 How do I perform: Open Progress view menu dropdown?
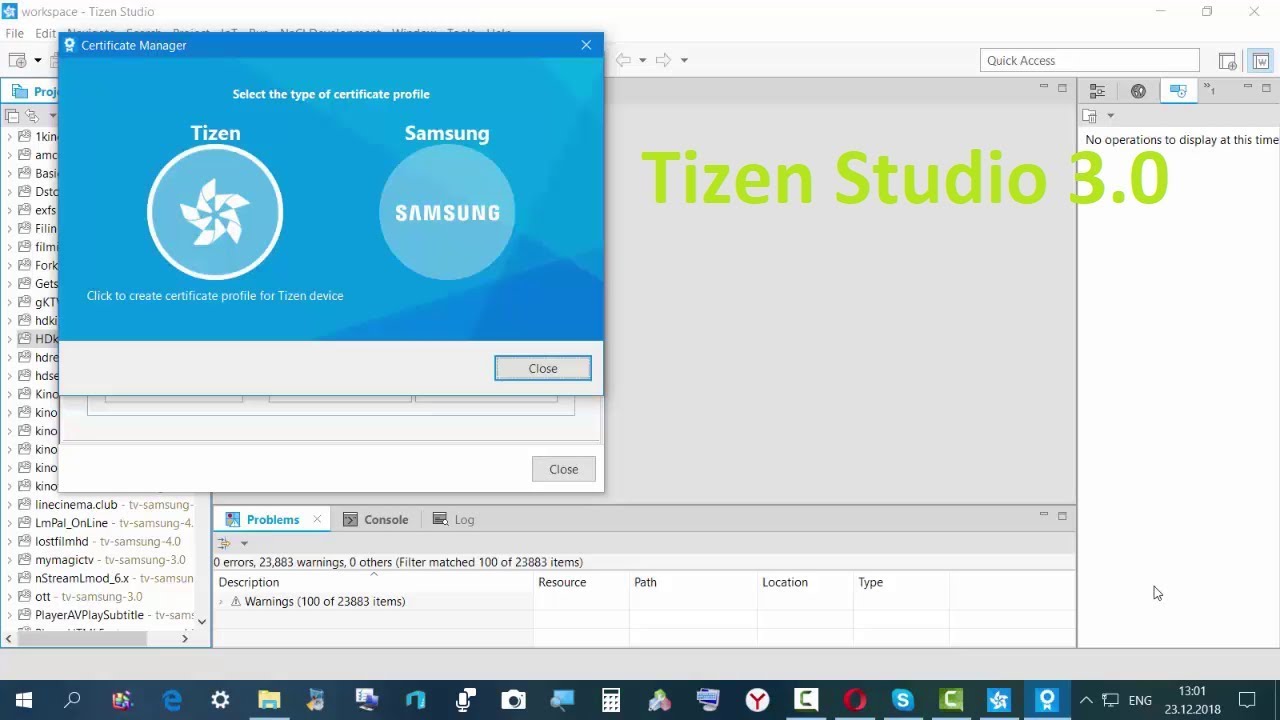click(x=1110, y=117)
